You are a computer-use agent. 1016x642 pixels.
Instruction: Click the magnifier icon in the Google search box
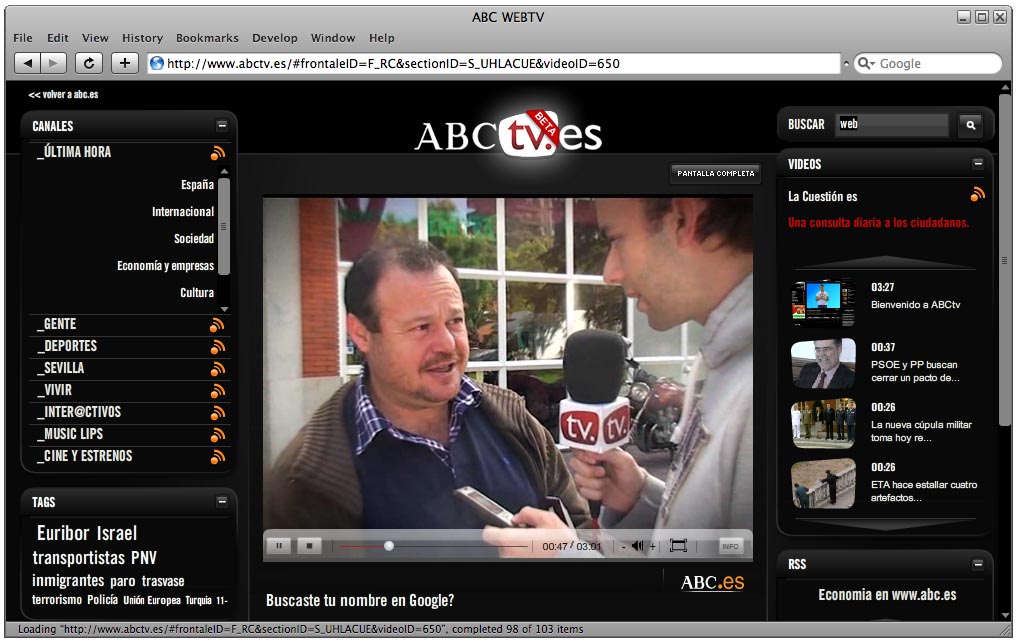tap(865, 63)
